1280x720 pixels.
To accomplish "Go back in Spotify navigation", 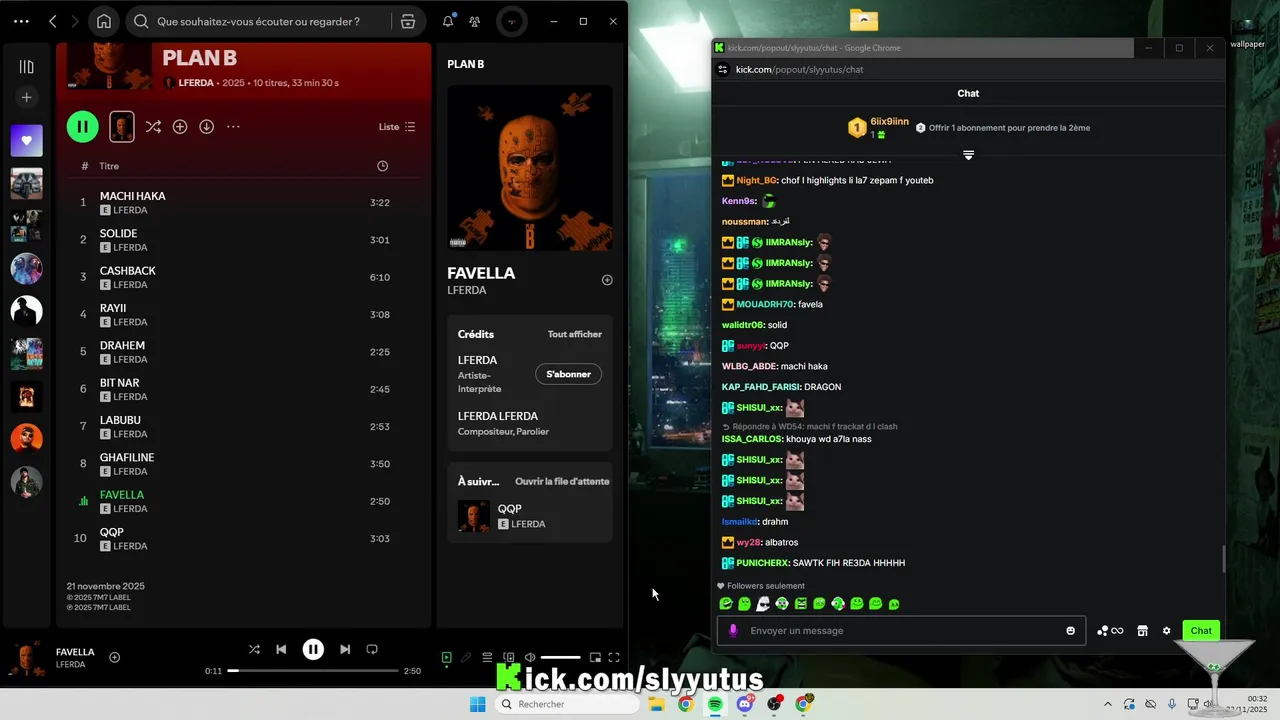I will (52, 21).
